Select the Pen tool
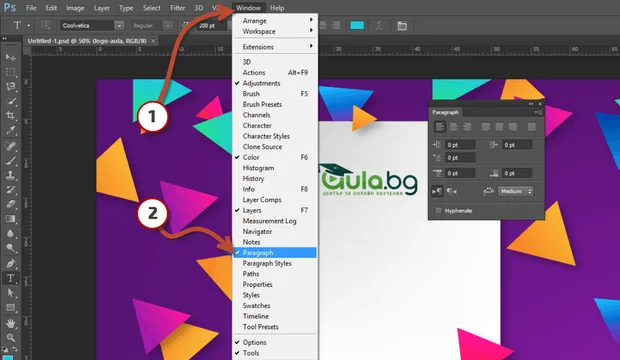The height and width of the screenshot is (360, 620). coord(11,263)
